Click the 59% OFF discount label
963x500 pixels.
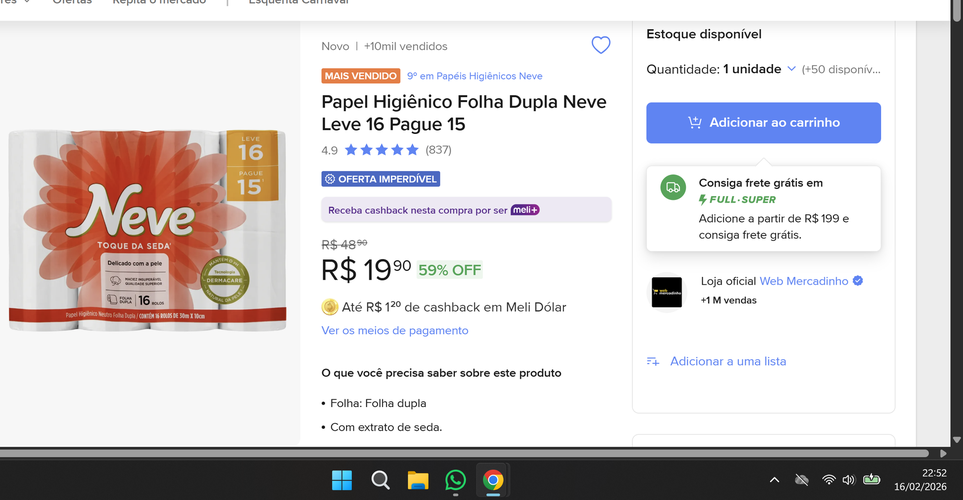[x=450, y=270]
